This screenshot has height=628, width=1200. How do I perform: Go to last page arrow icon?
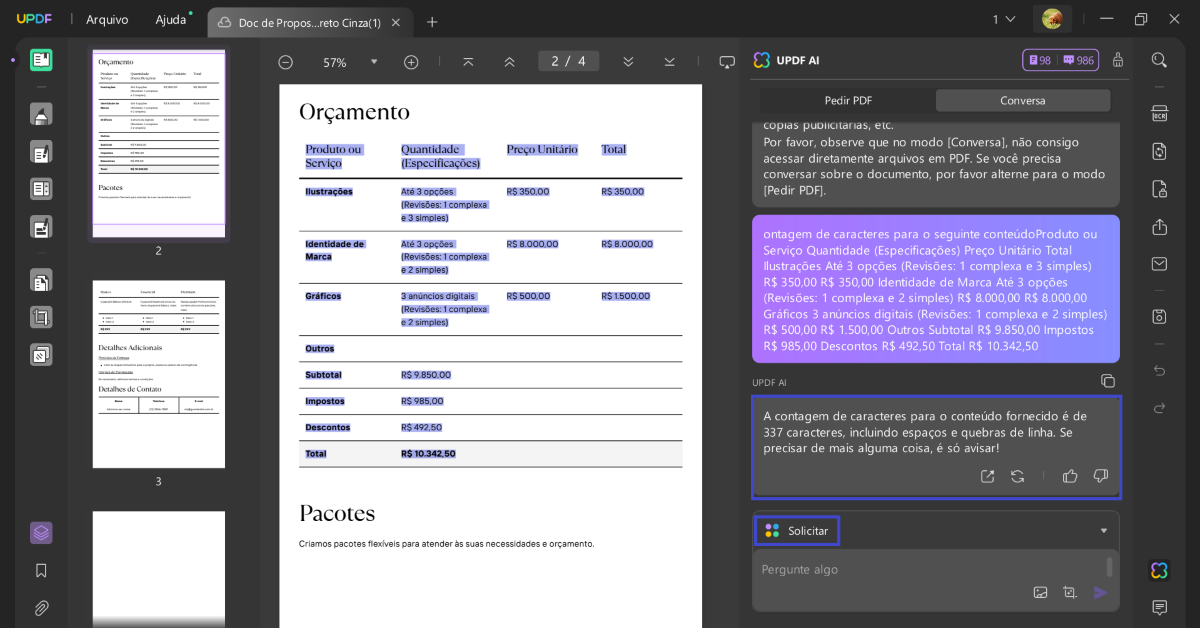(669, 62)
